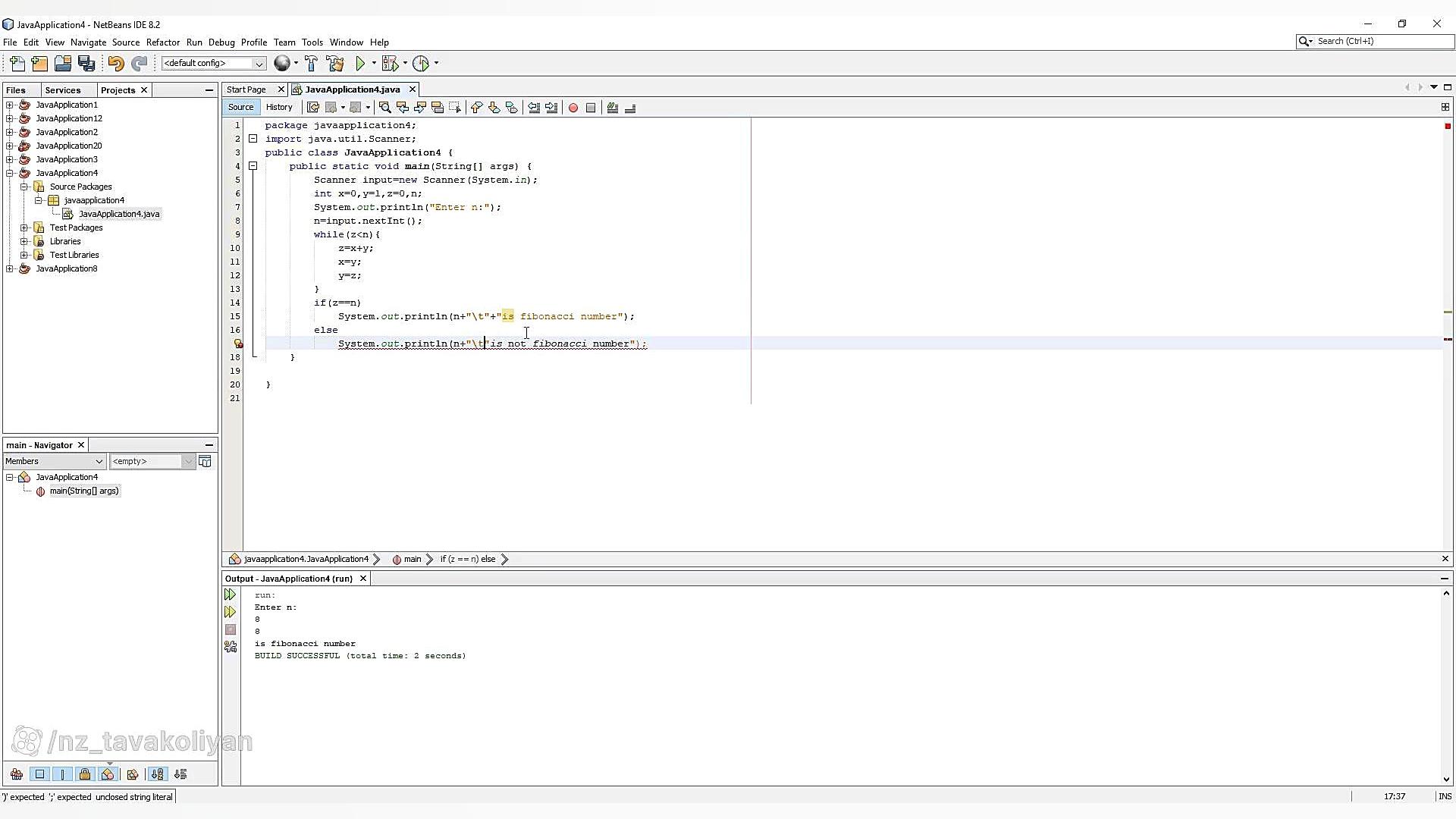Screen dimensions: 1456x819
Task: Click the Shift Line Right icon
Action: pos(551,108)
